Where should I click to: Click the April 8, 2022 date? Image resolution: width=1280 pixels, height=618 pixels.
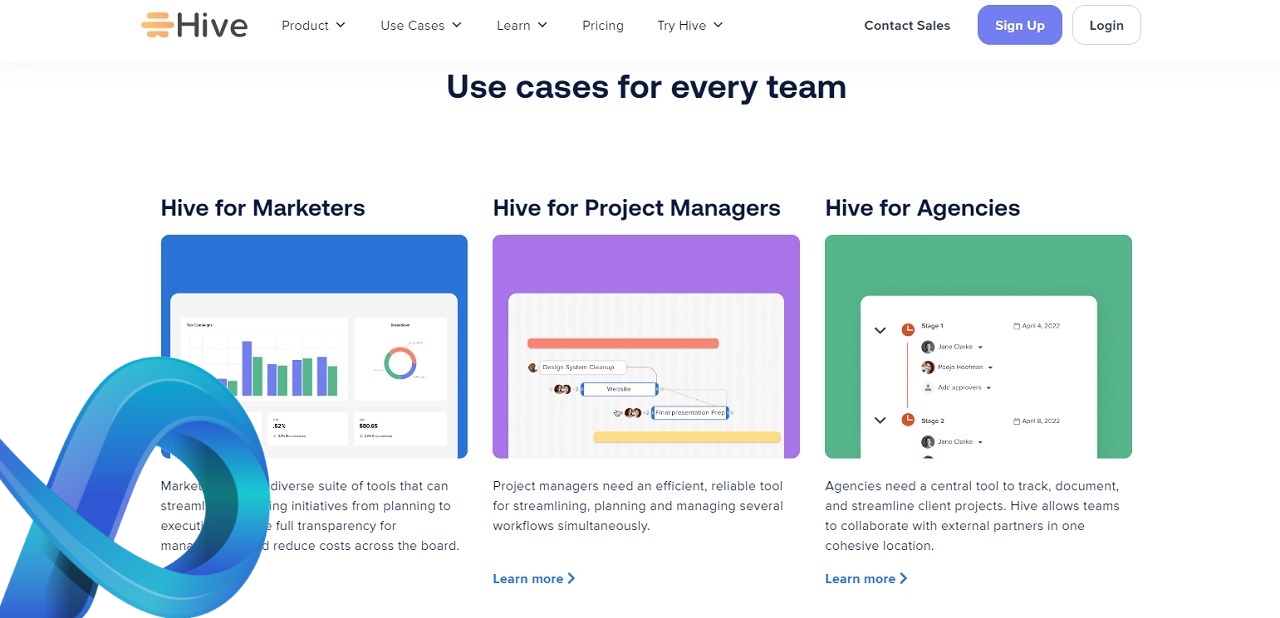click(1037, 421)
